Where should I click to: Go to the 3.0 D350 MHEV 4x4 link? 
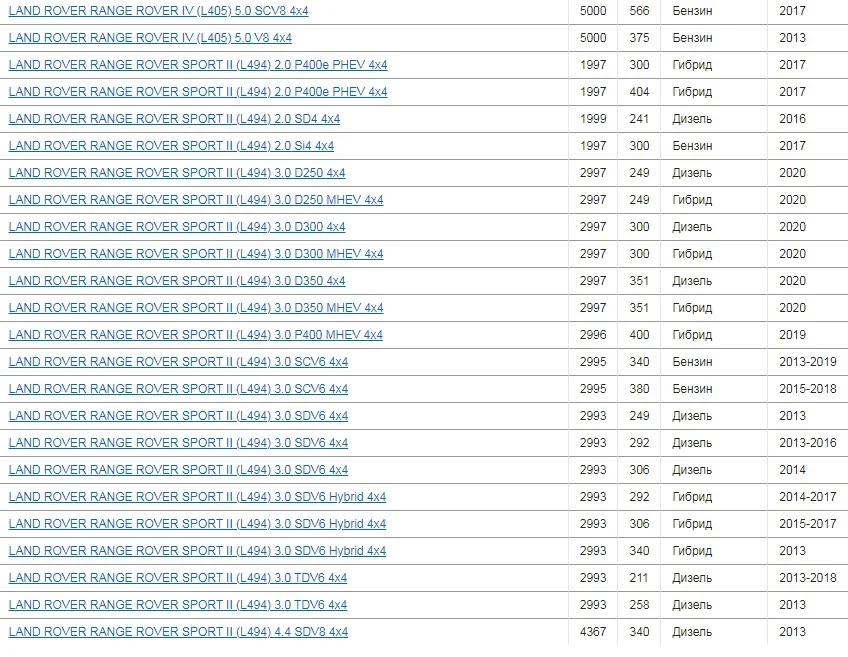[x=196, y=308]
